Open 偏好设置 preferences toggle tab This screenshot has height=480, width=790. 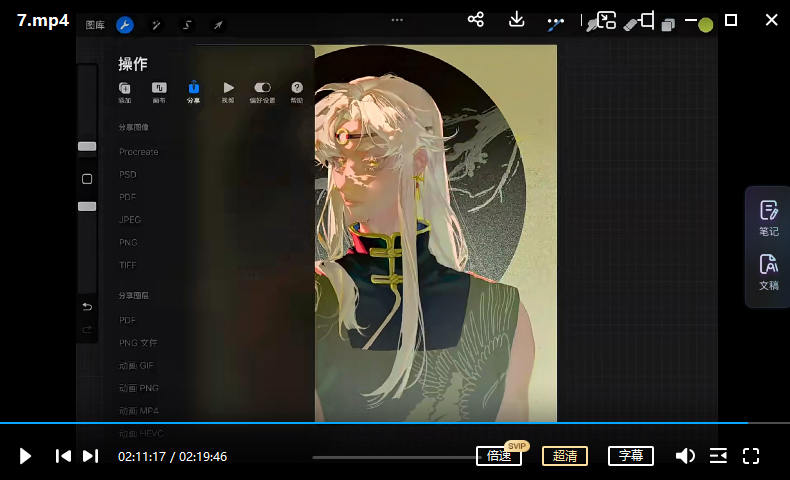tap(262, 93)
